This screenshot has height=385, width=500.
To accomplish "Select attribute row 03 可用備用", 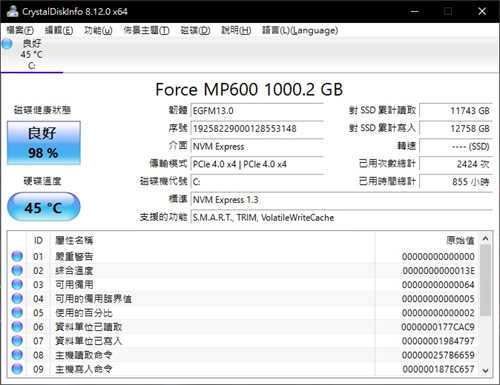I will coord(244,284).
